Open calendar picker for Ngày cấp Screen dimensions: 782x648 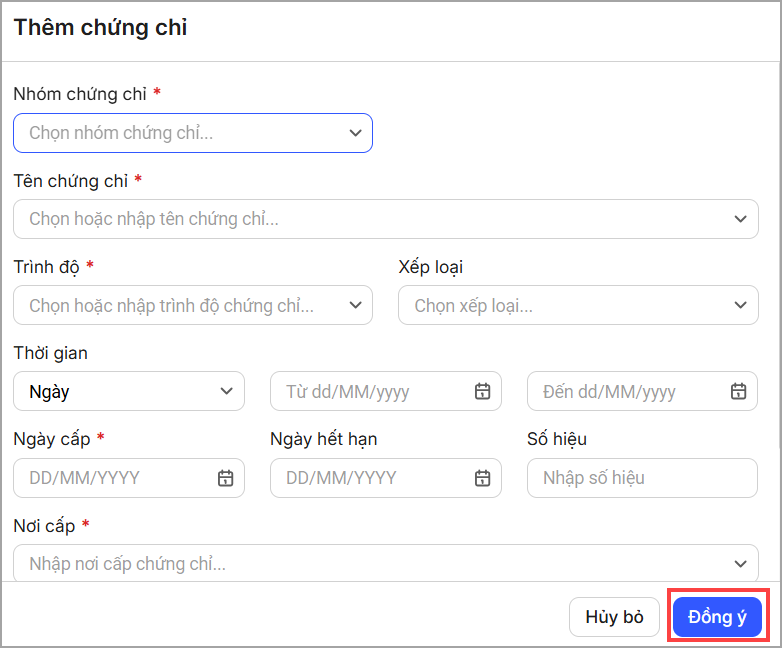click(225, 478)
